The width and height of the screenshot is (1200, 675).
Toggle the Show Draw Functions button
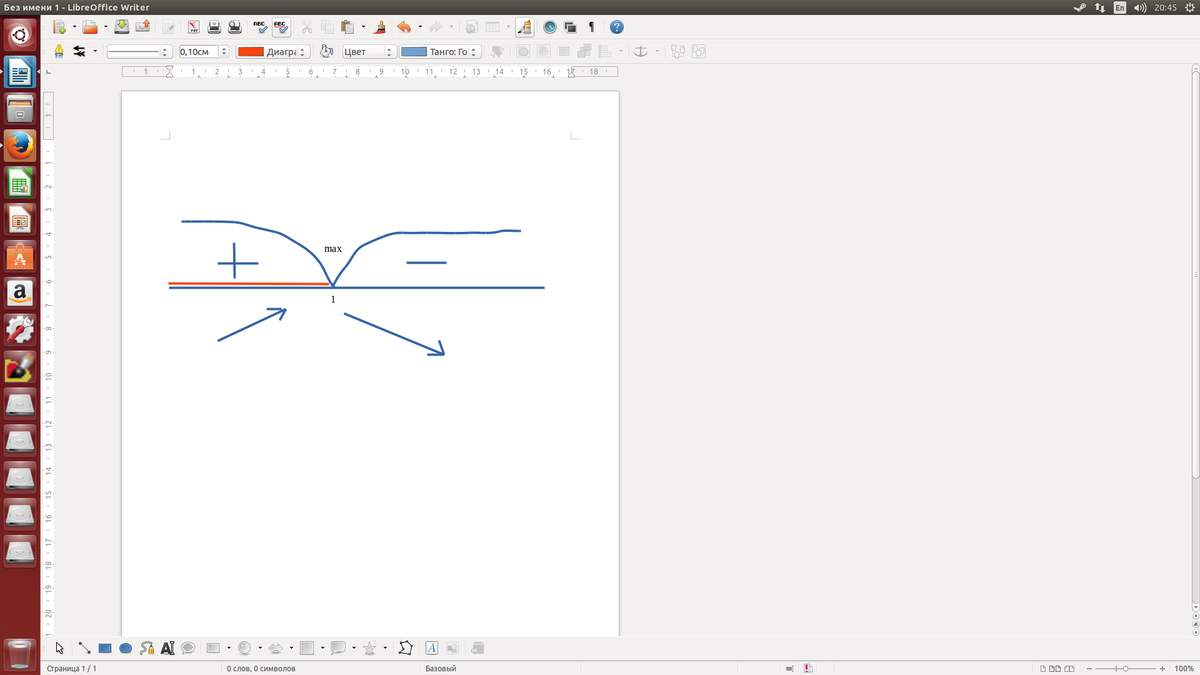(525, 27)
